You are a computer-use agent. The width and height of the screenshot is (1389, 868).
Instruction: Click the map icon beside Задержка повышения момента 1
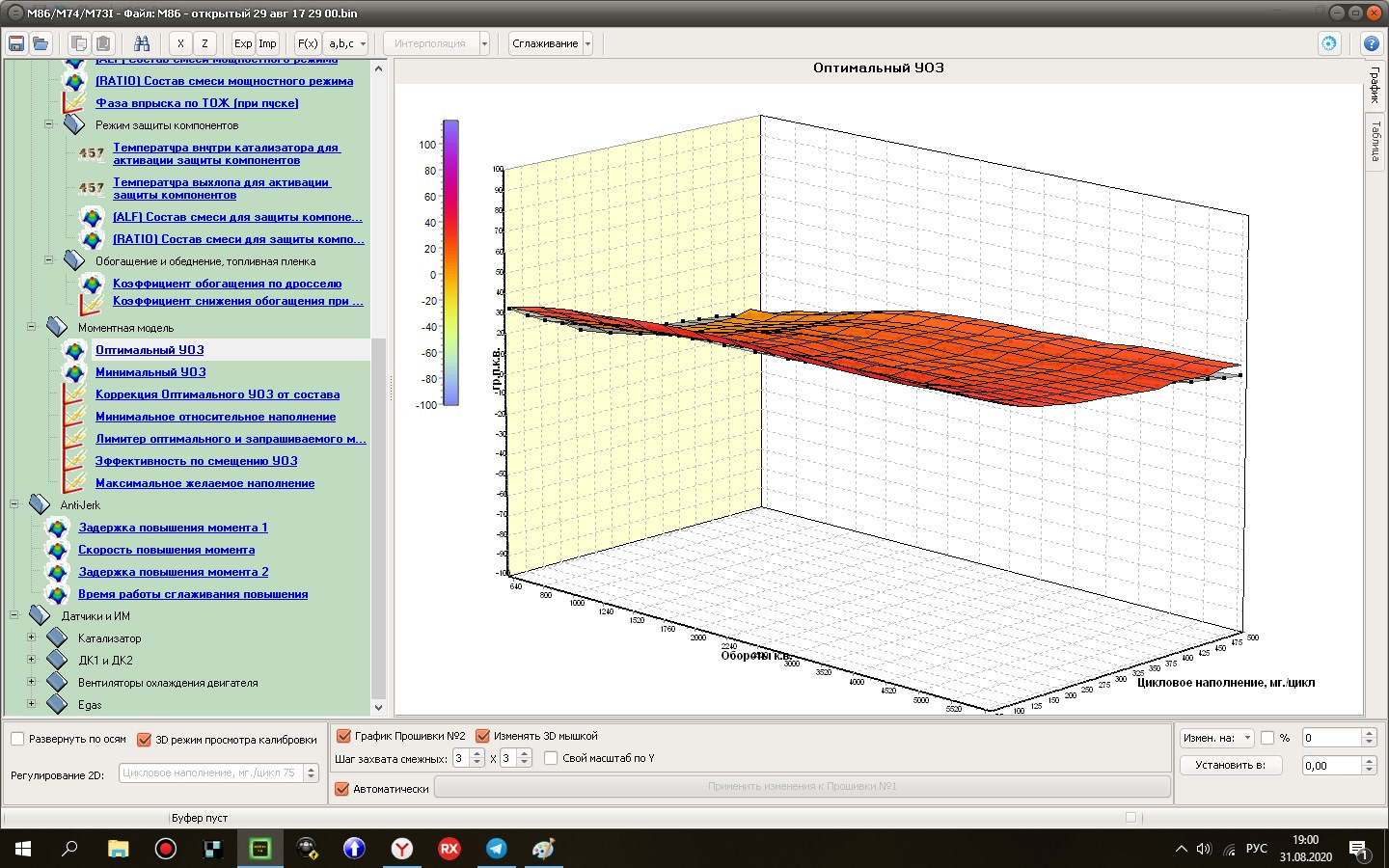tap(58, 528)
